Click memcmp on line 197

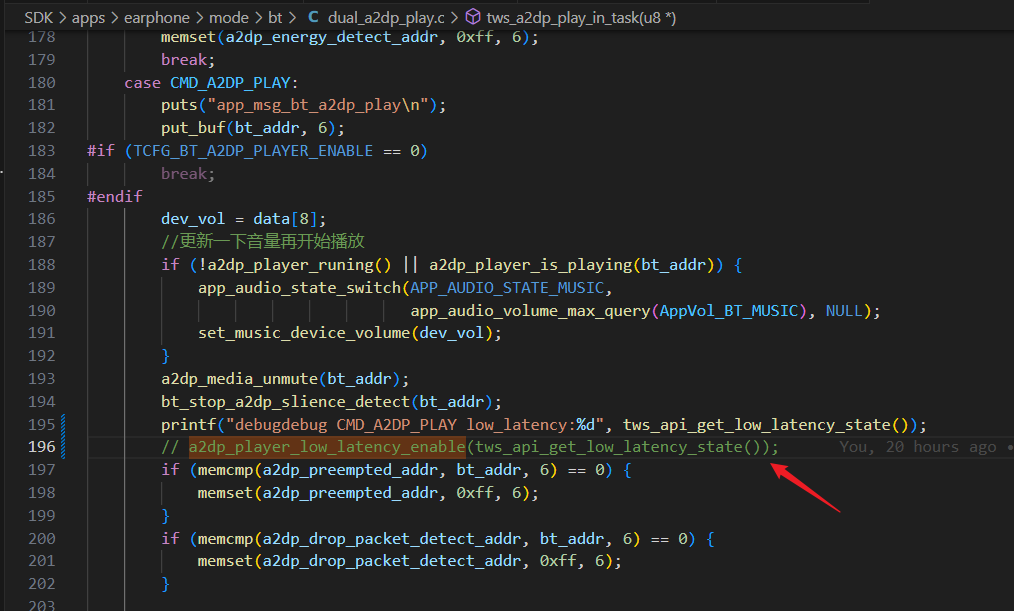(226, 470)
